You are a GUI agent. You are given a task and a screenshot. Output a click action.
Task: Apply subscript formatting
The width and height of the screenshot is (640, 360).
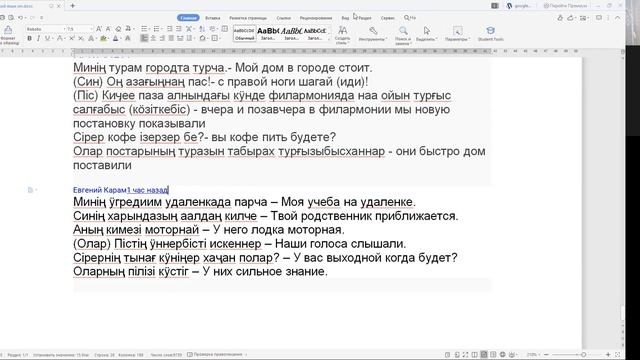pyautogui.click(x=81, y=38)
